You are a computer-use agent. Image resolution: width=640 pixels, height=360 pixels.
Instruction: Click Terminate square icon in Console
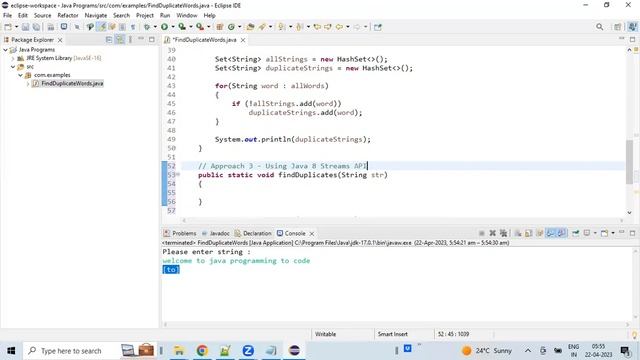(x=482, y=233)
